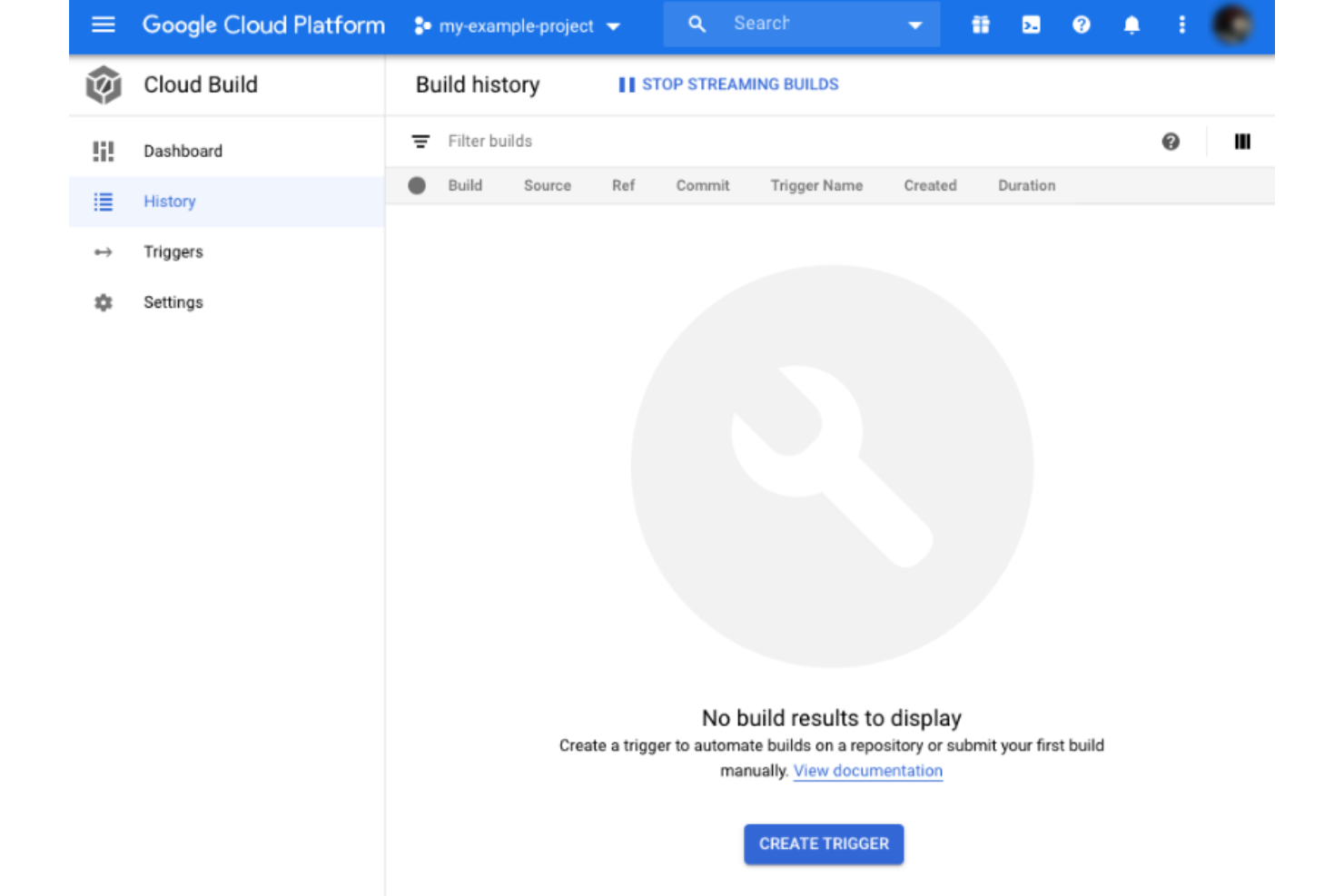Click the Created column header
The height and width of the screenshot is (896, 1344).
coord(930,185)
